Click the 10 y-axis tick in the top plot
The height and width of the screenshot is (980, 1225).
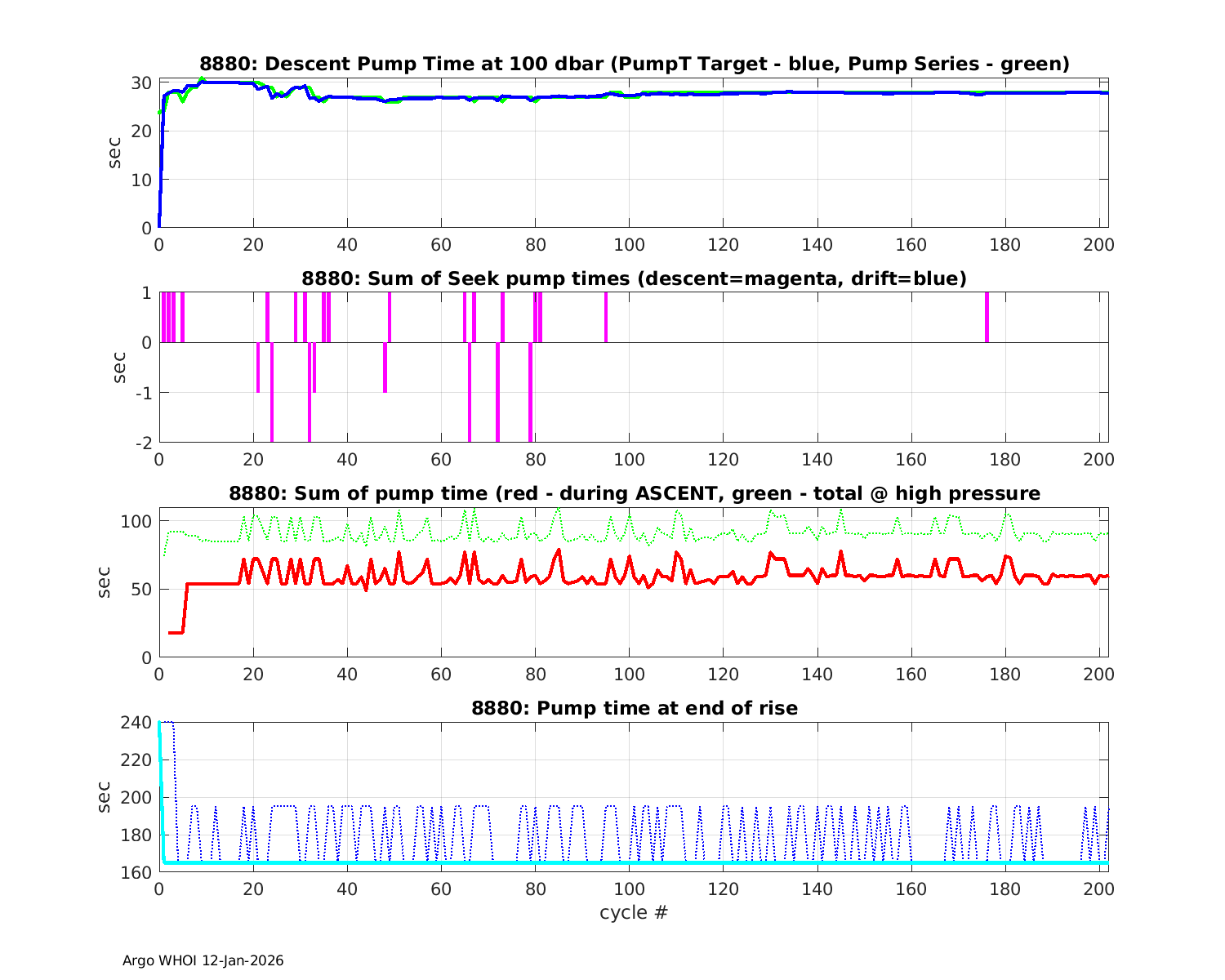[142, 180]
